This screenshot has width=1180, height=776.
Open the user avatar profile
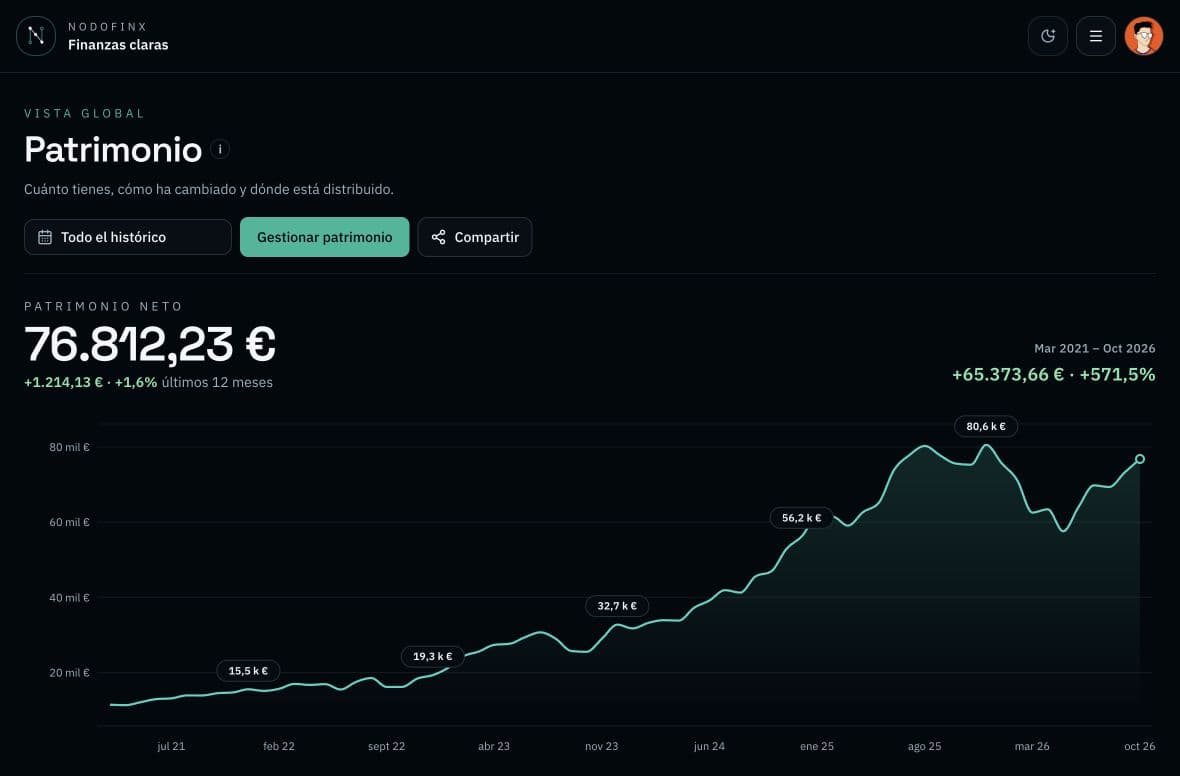pos(1144,35)
